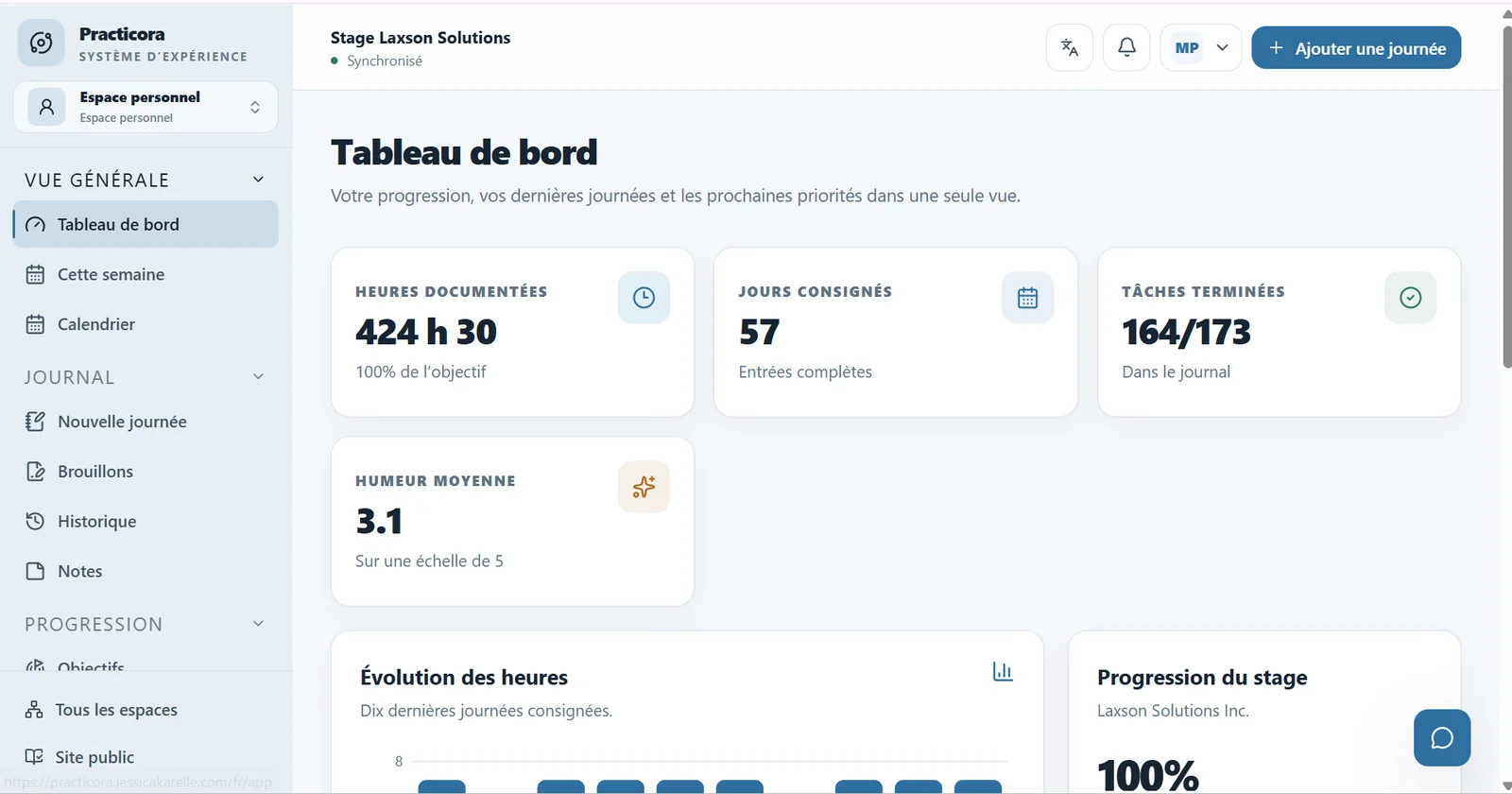Click the calendar icon on Jours consignés card

click(1027, 298)
